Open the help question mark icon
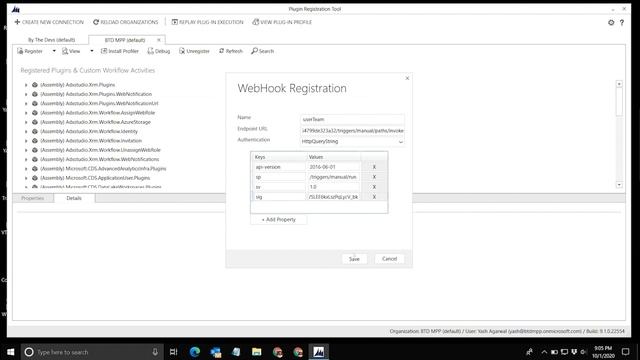This screenshot has height=360, width=640. [622, 22]
